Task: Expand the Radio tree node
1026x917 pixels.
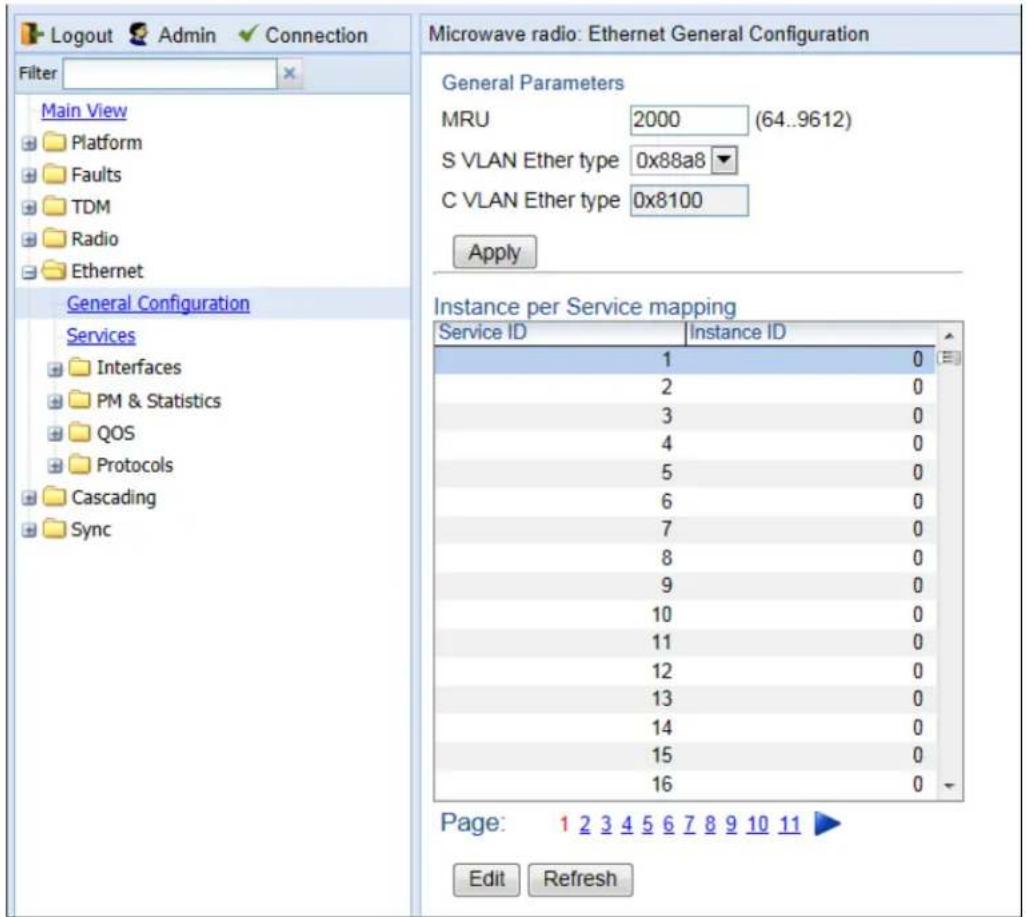Action: 29,240
